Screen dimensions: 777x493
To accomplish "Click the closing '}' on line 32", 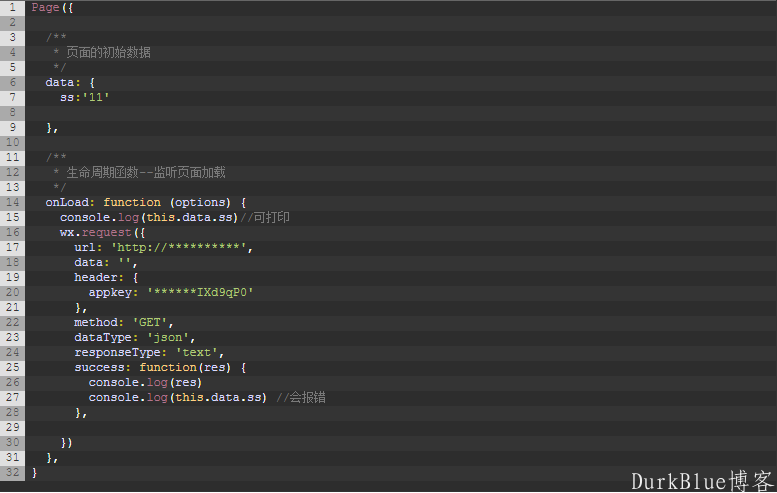I will pyautogui.click(x=34, y=473).
